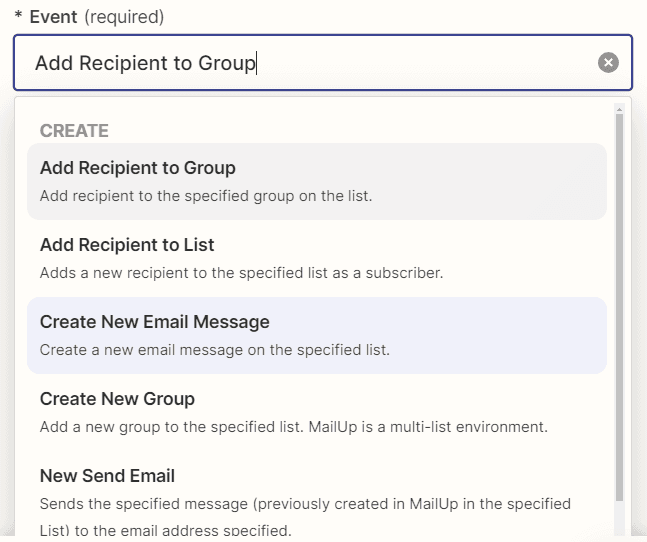Screen dimensions: 647x542
Task: Click the typed "Add Recipient to Group" text in field
Action: click(x=145, y=63)
